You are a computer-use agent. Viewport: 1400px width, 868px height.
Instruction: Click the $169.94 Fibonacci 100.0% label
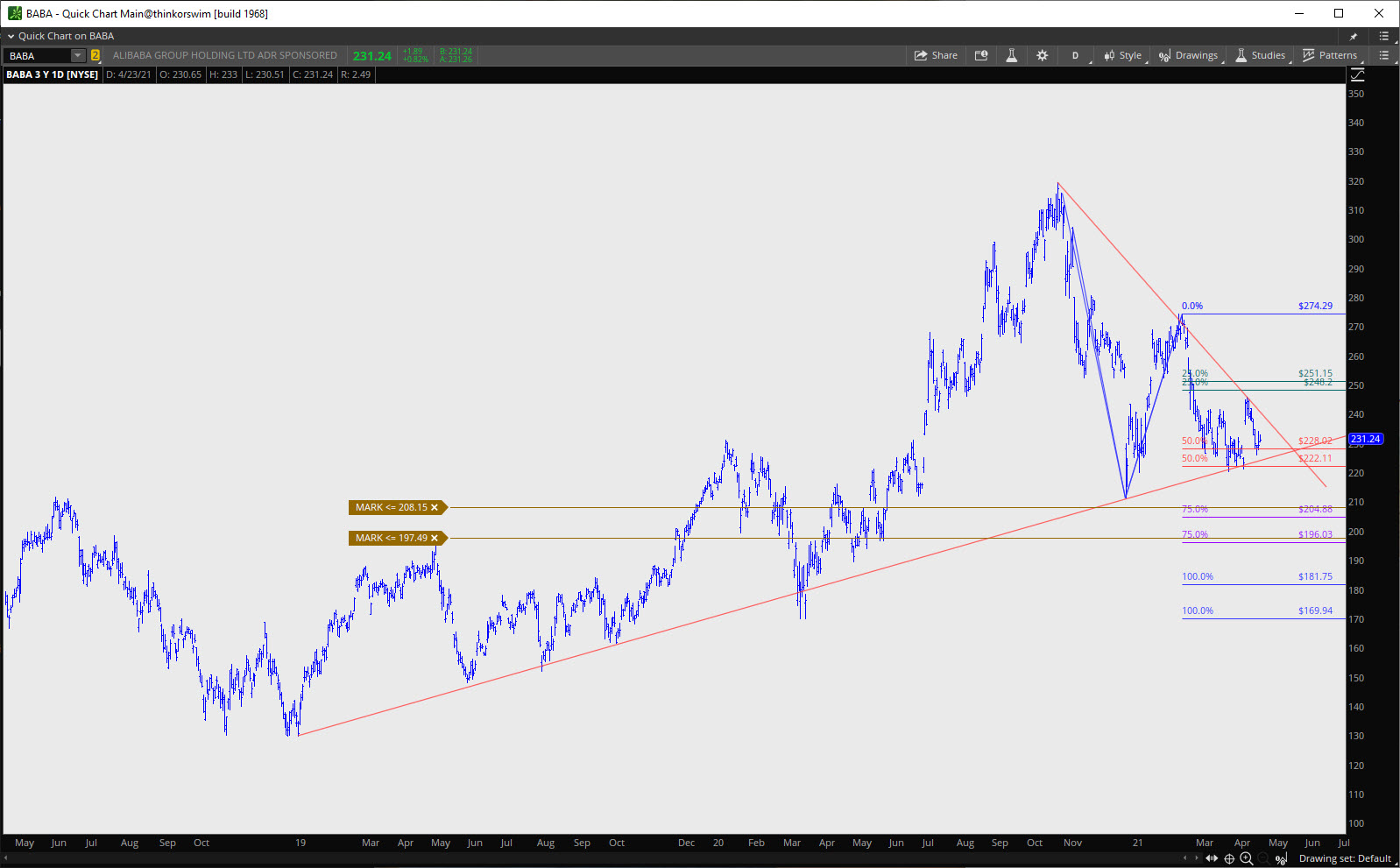coord(1315,610)
